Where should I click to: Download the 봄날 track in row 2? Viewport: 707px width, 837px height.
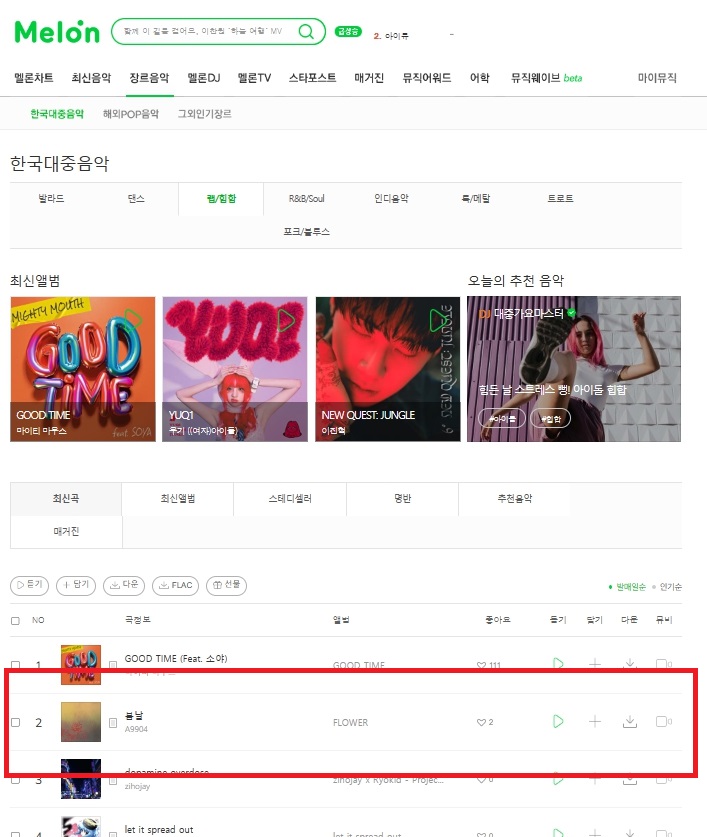pyautogui.click(x=630, y=722)
